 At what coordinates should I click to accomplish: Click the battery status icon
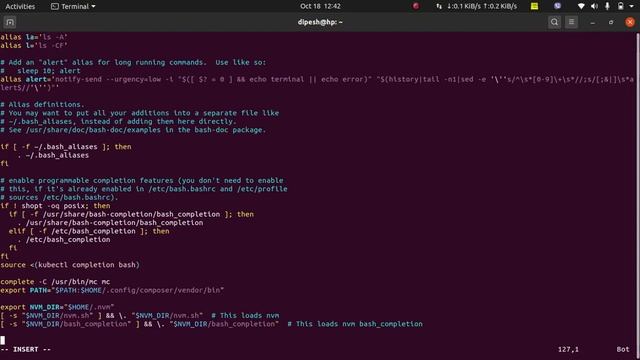tap(620, 6)
